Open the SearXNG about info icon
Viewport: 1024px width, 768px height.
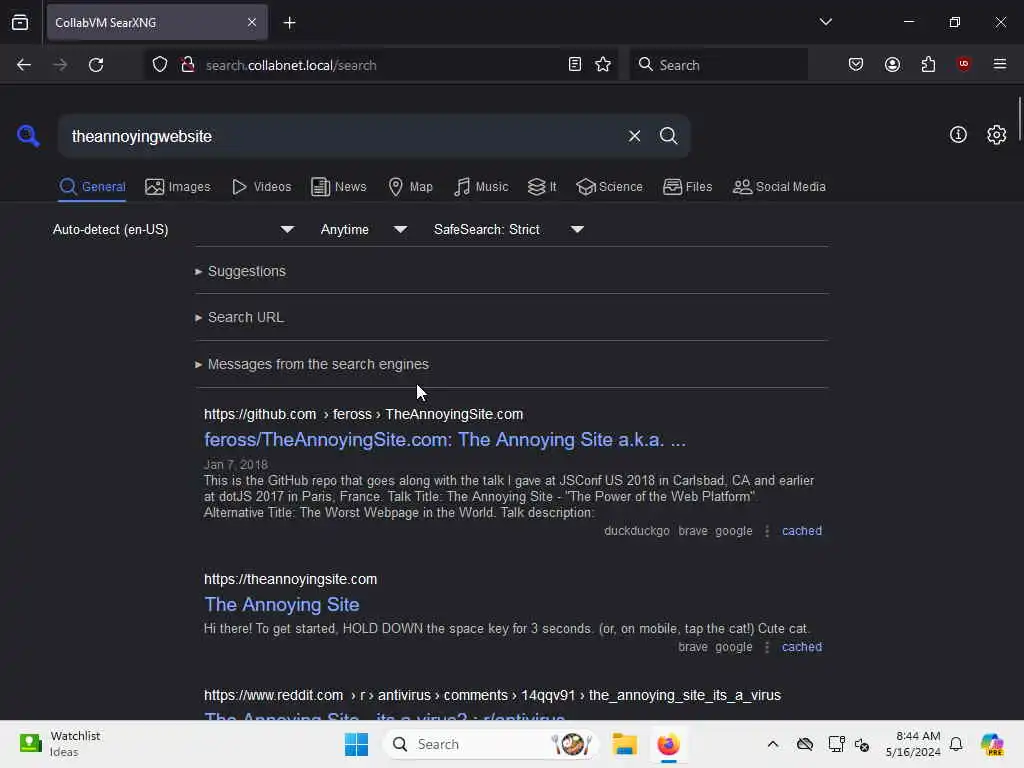pos(958,135)
